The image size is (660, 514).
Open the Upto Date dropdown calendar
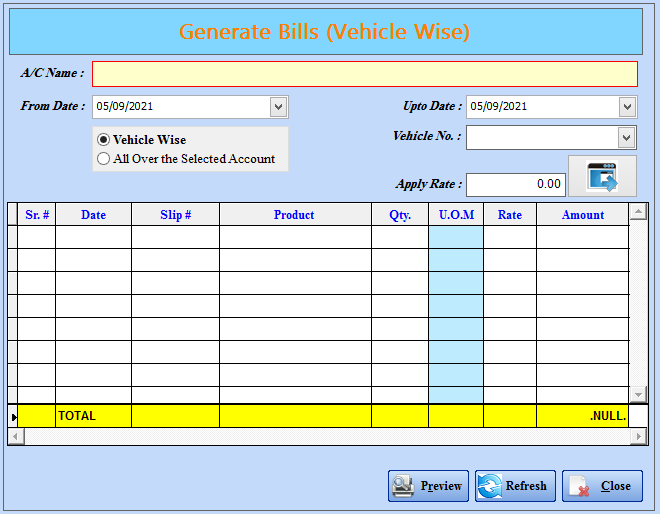627,107
